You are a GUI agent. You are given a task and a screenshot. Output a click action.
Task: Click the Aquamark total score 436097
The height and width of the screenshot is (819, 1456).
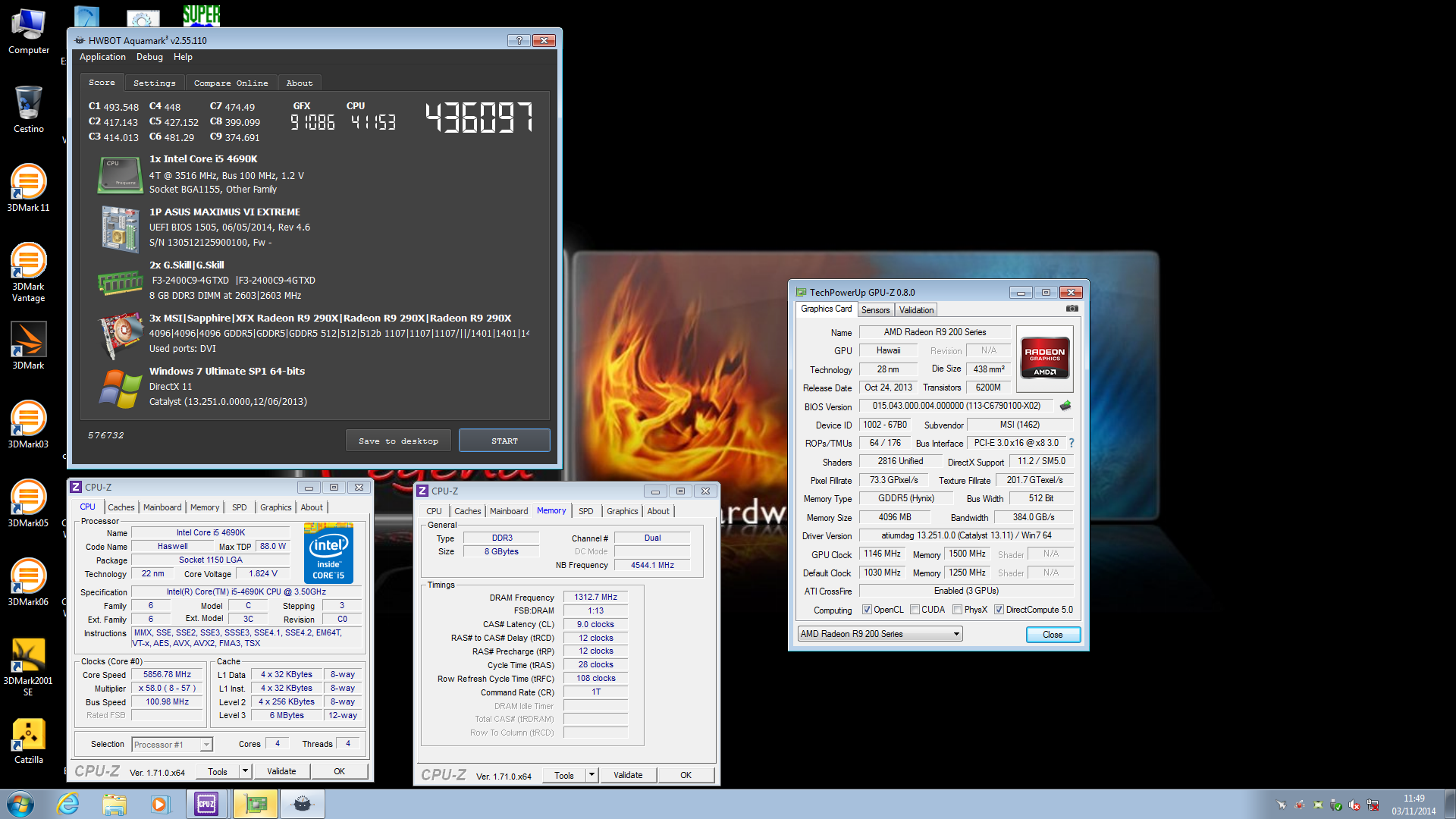click(x=479, y=118)
